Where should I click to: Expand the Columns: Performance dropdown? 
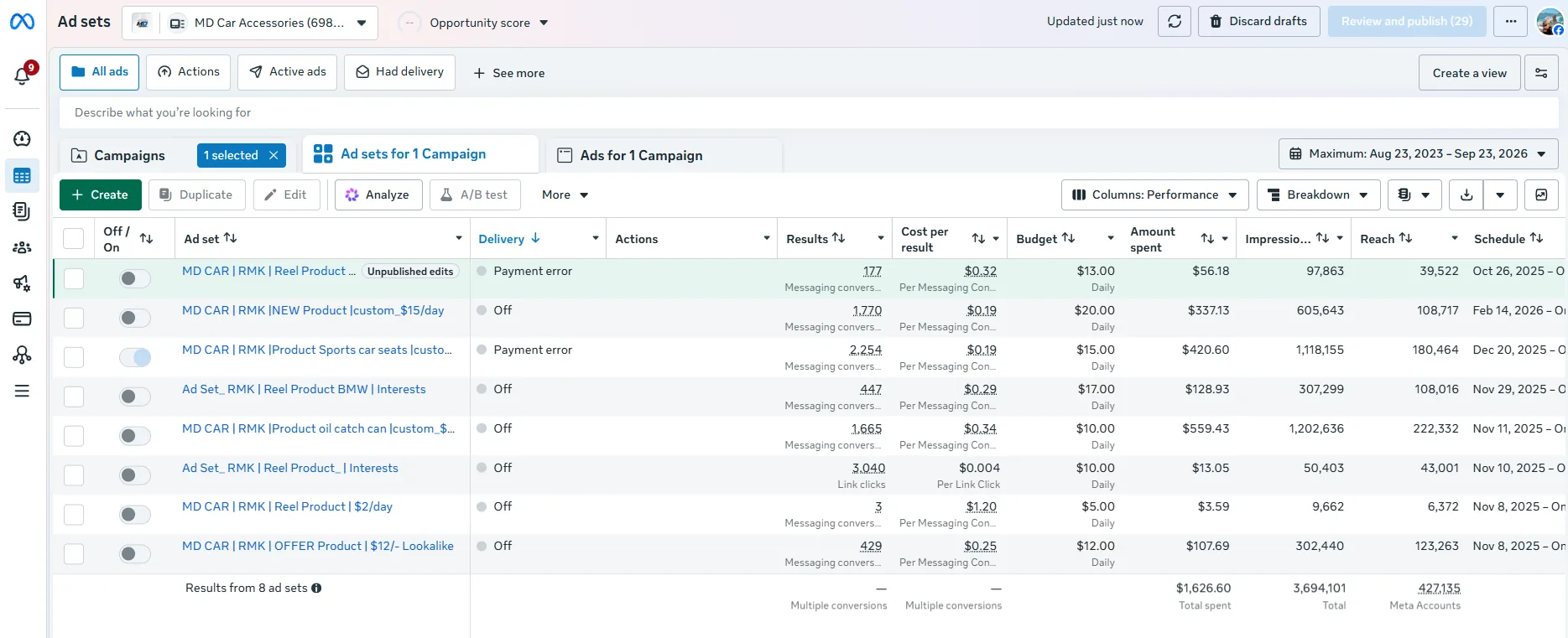[x=1154, y=195]
